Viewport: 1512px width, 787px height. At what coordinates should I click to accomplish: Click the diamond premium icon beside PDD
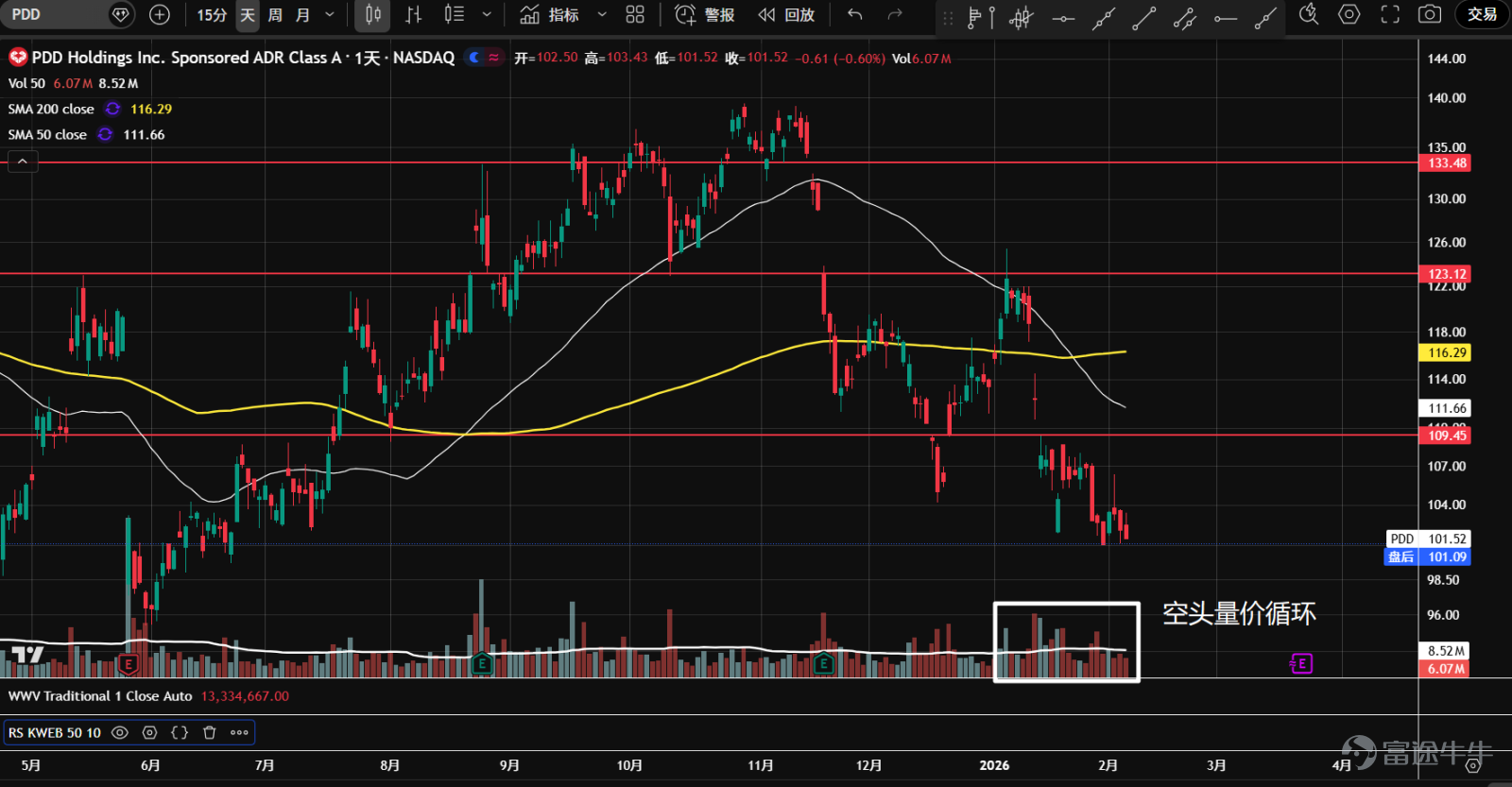click(x=120, y=14)
